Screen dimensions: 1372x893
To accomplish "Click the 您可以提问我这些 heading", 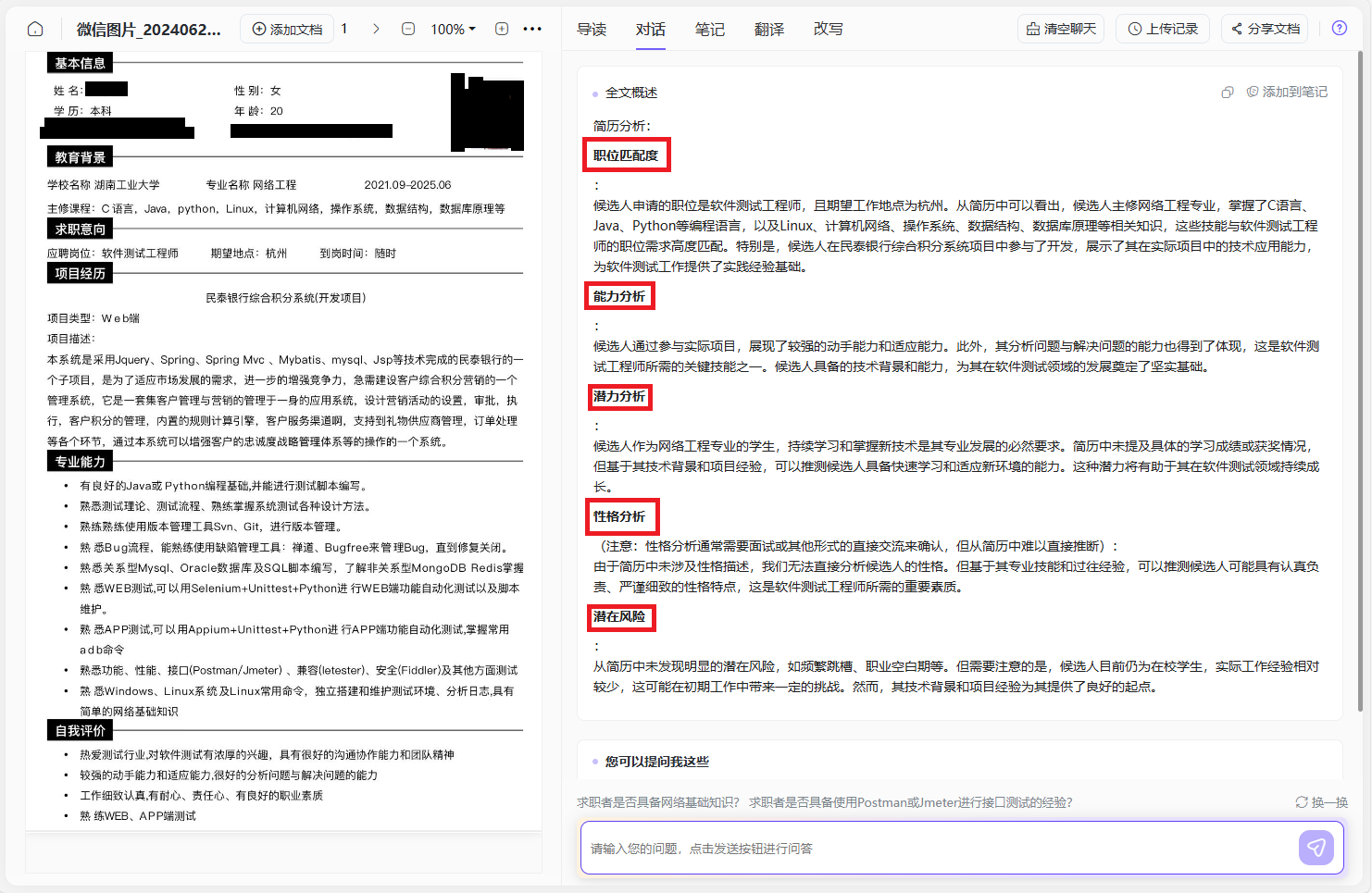I will tap(657, 762).
